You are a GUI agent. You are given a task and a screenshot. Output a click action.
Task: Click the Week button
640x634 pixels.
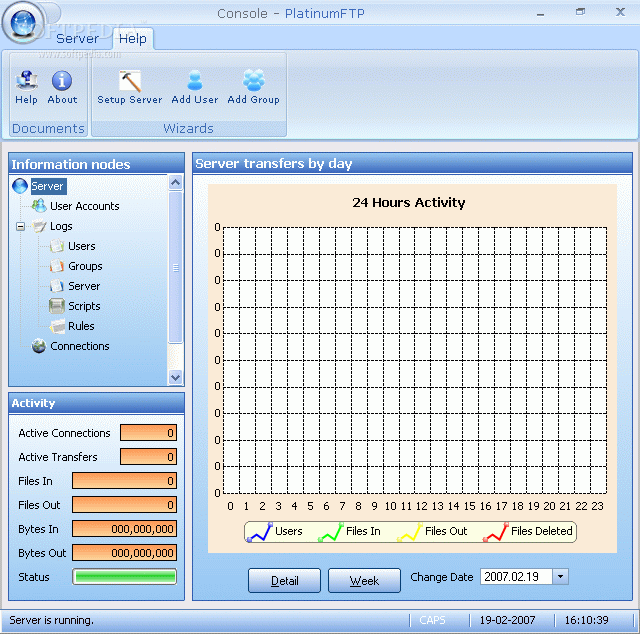[x=364, y=580]
